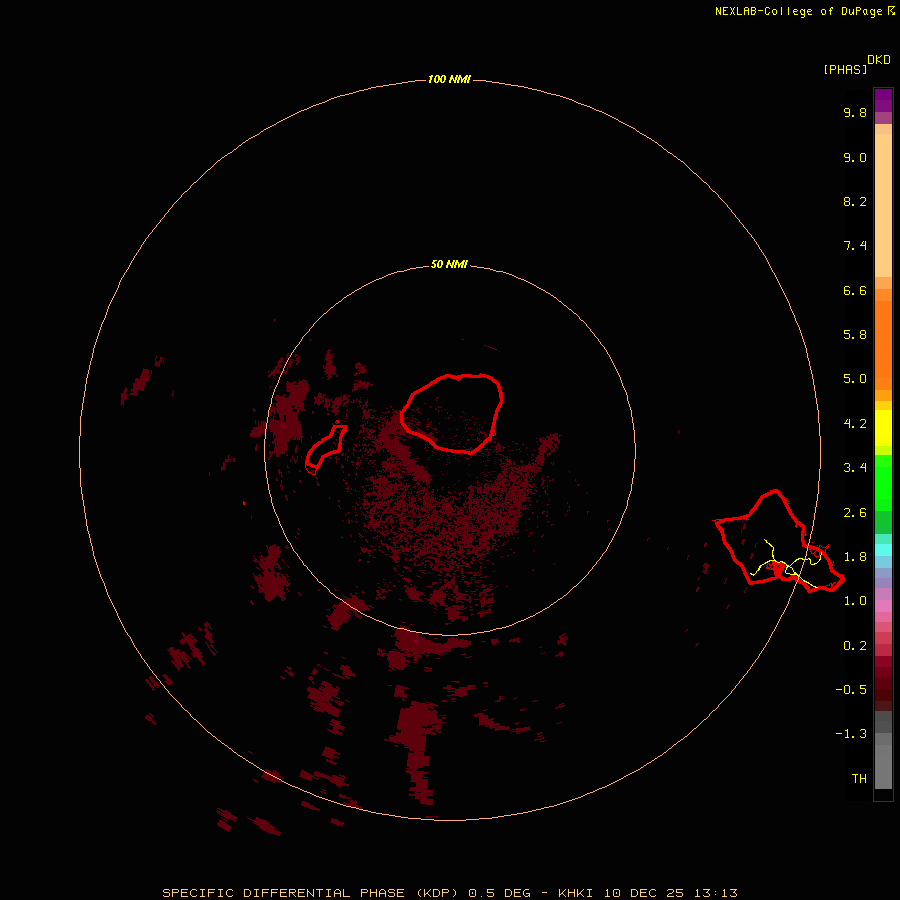Click the 5.0 value on color scale
Viewport: 900px width, 900px height.
tap(855, 379)
